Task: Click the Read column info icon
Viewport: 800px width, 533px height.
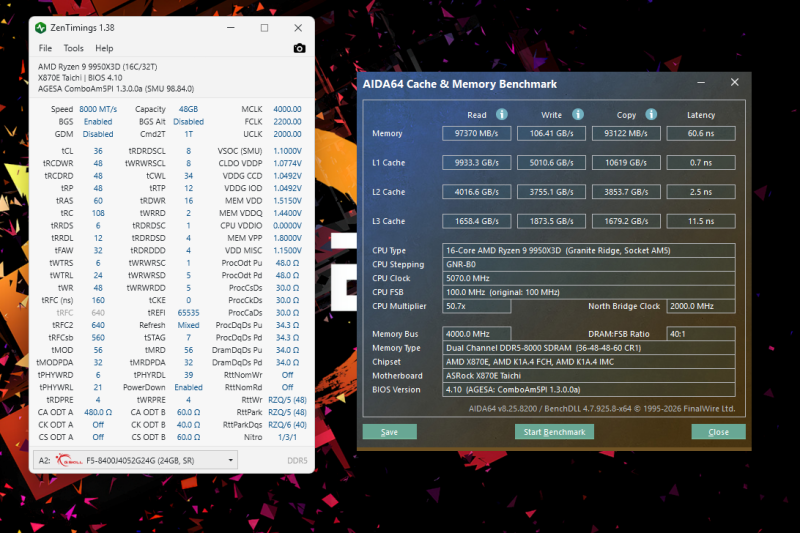Action: pos(502,114)
